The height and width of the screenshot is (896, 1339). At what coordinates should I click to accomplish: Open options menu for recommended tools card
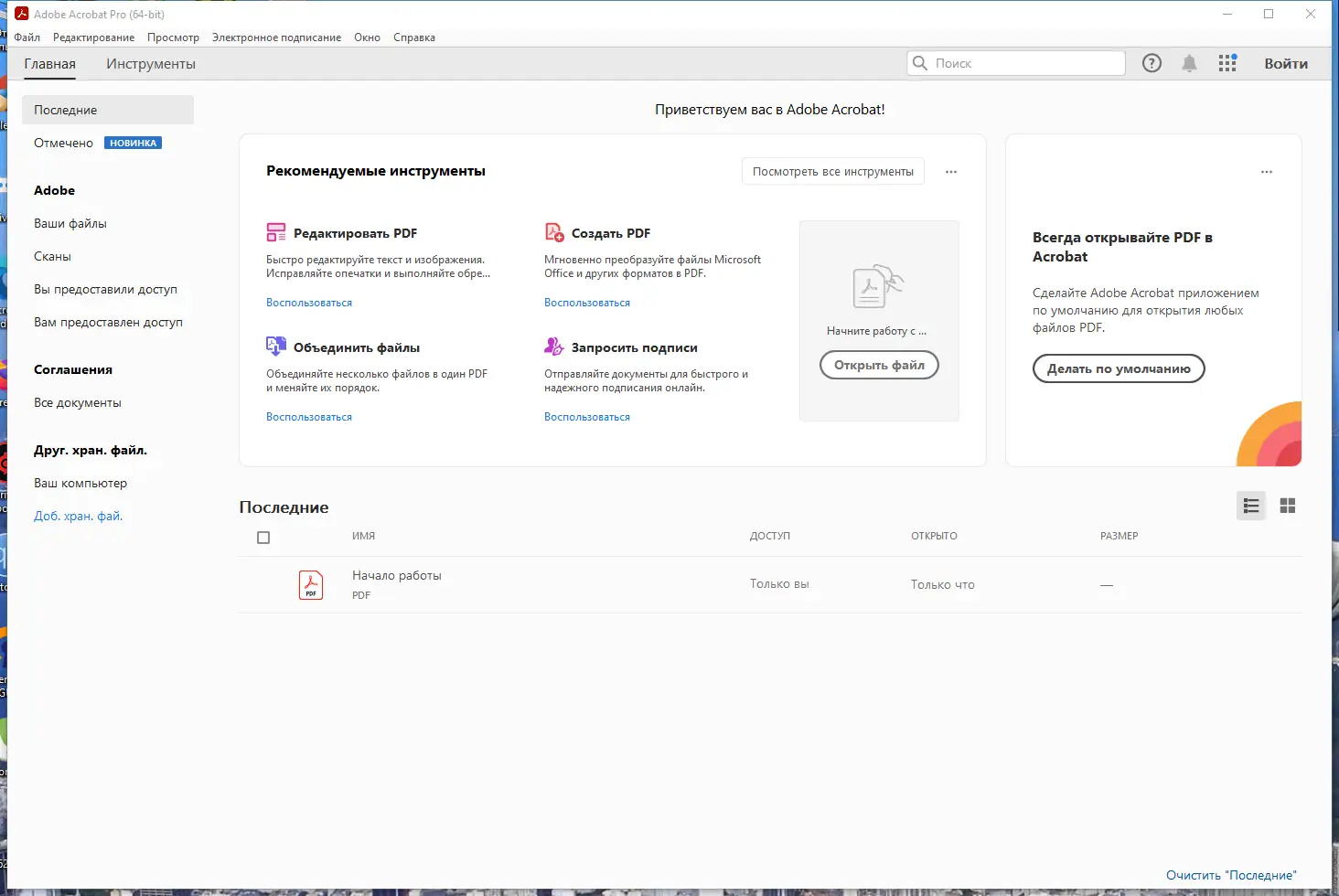point(951,172)
